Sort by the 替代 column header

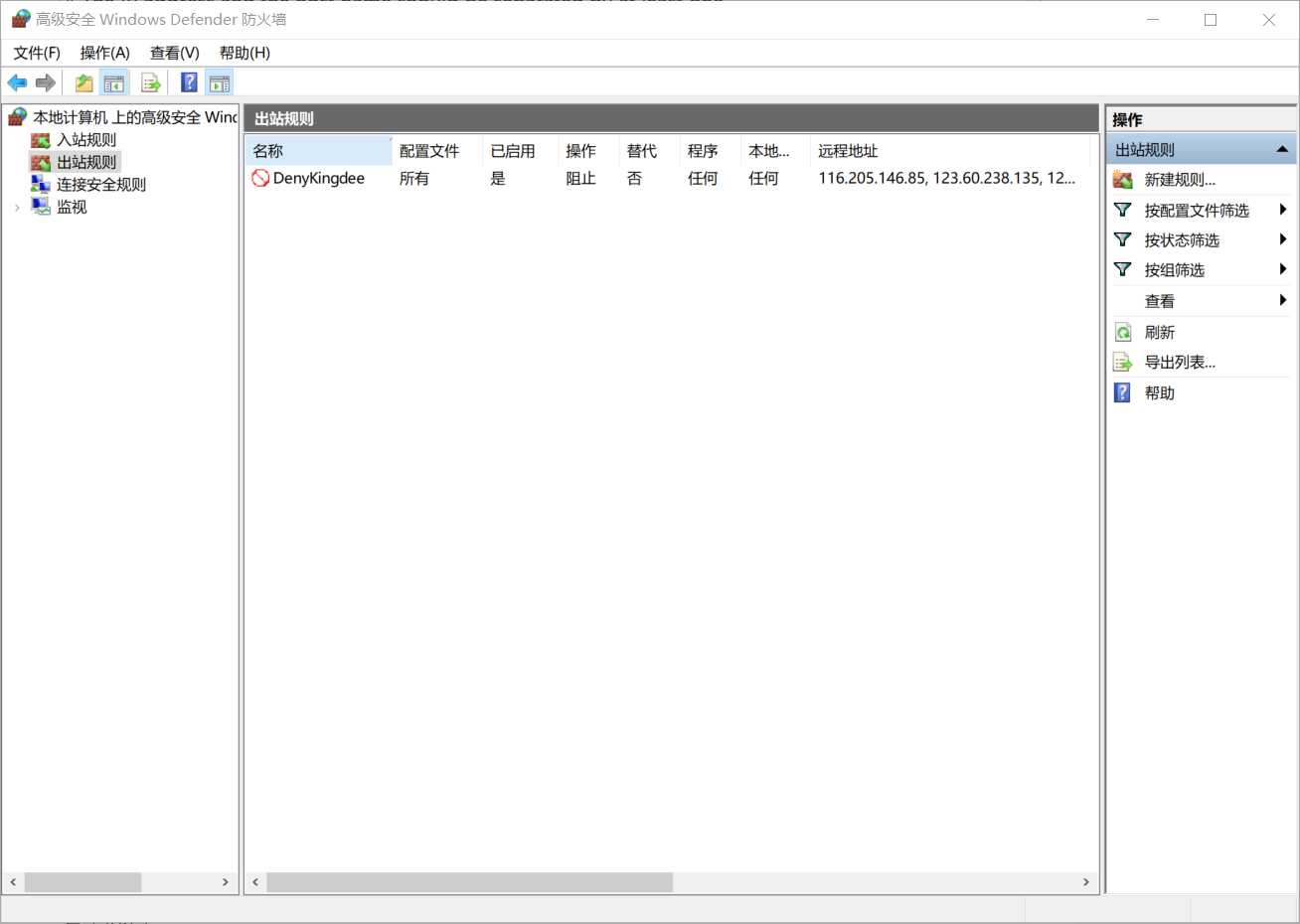(650, 150)
